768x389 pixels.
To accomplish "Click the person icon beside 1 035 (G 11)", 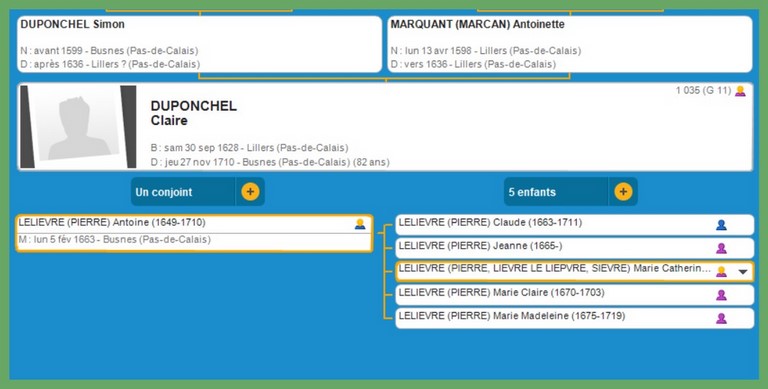I will (x=740, y=91).
